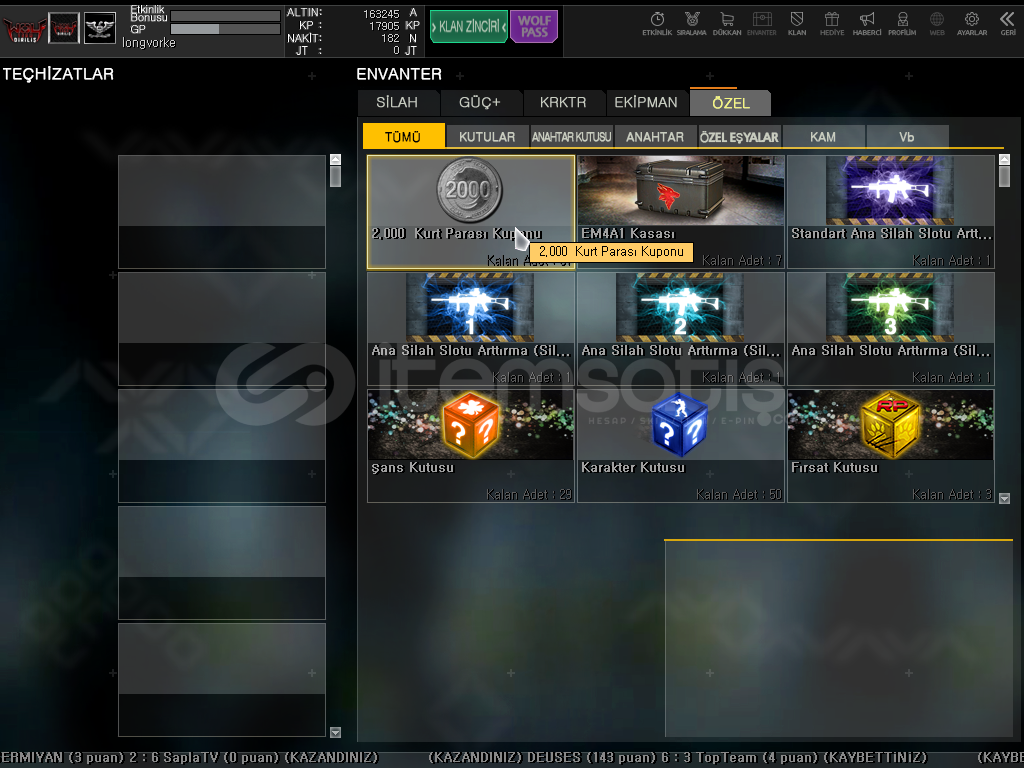The width and height of the screenshot is (1024, 768).
Task: Select the ÖZEL tab
Action: click(x=731, y=103)
